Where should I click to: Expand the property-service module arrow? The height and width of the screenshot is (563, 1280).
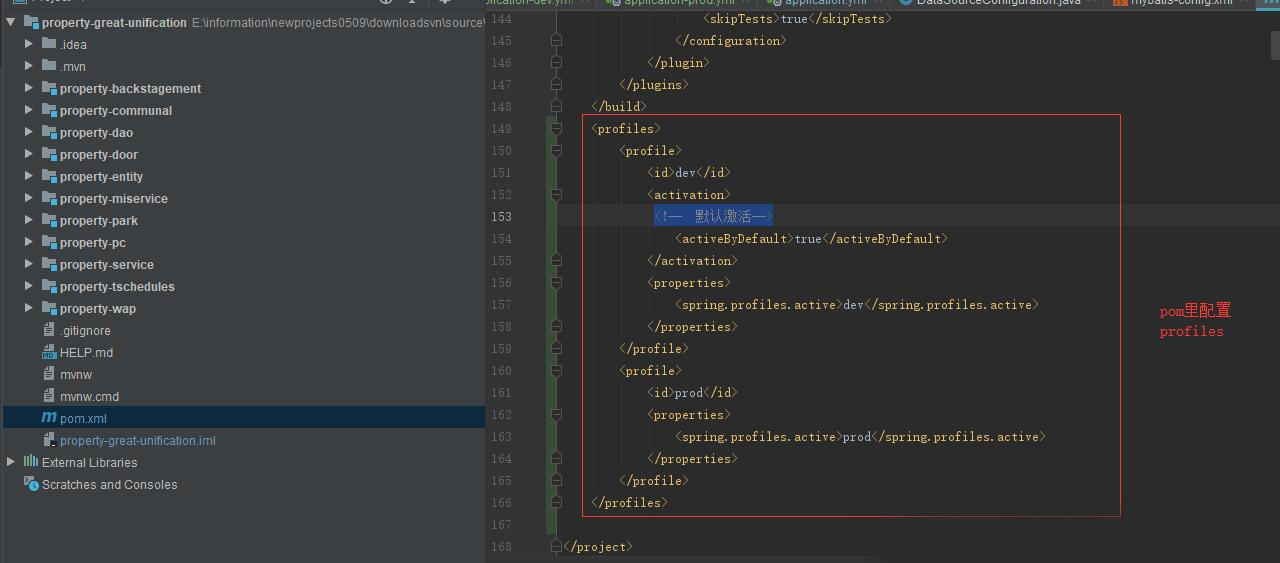29,264
